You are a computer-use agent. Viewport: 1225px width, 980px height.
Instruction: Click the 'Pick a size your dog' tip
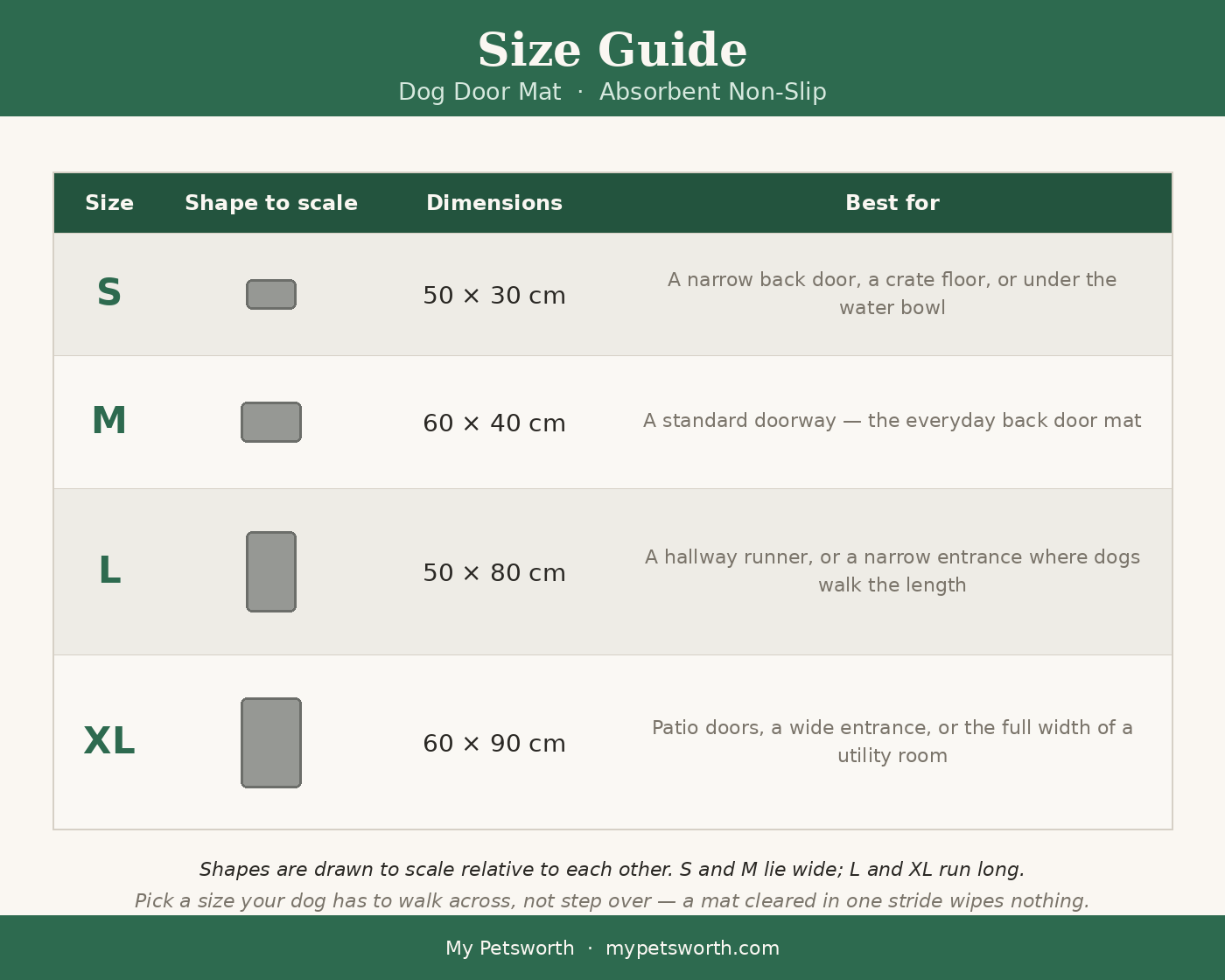click(x=612, y=901)
